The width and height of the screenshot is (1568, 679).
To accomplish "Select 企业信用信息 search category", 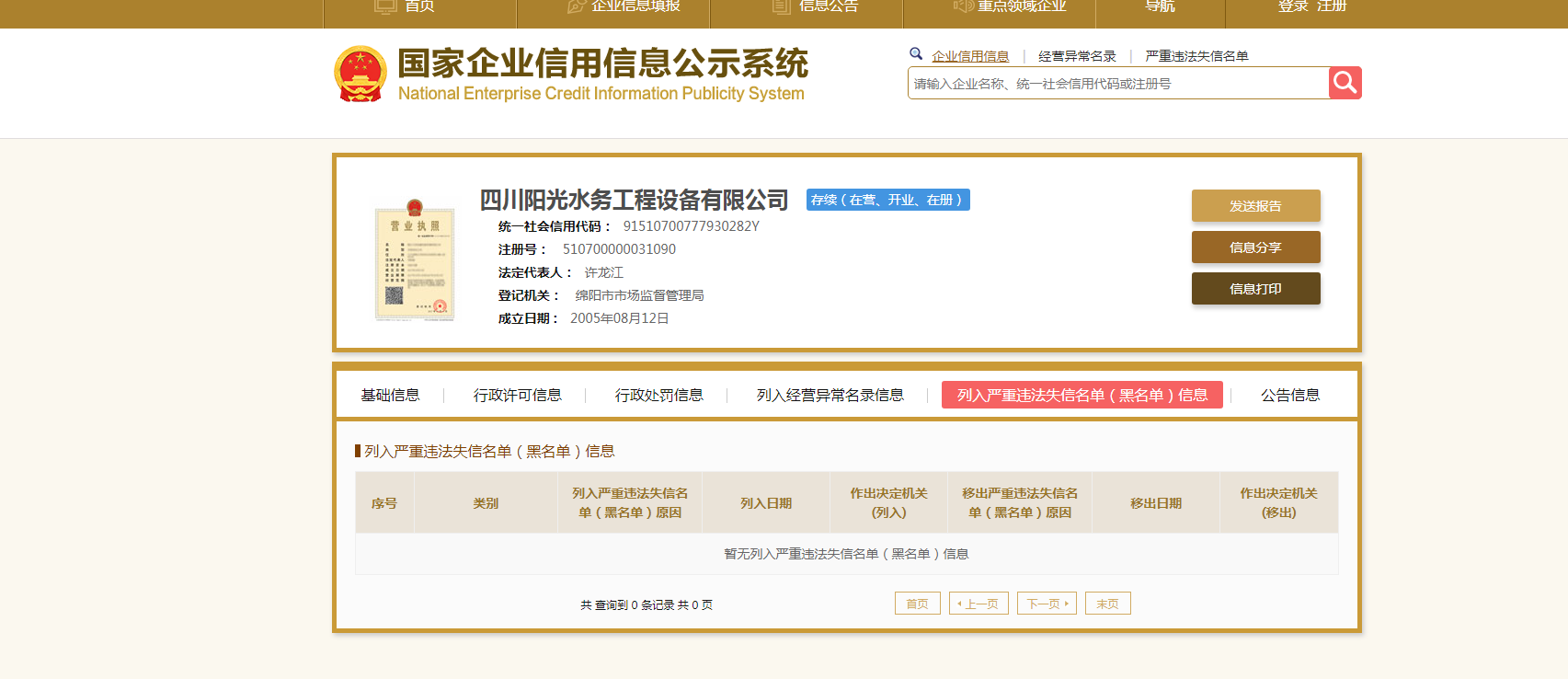I will point(970,56).
